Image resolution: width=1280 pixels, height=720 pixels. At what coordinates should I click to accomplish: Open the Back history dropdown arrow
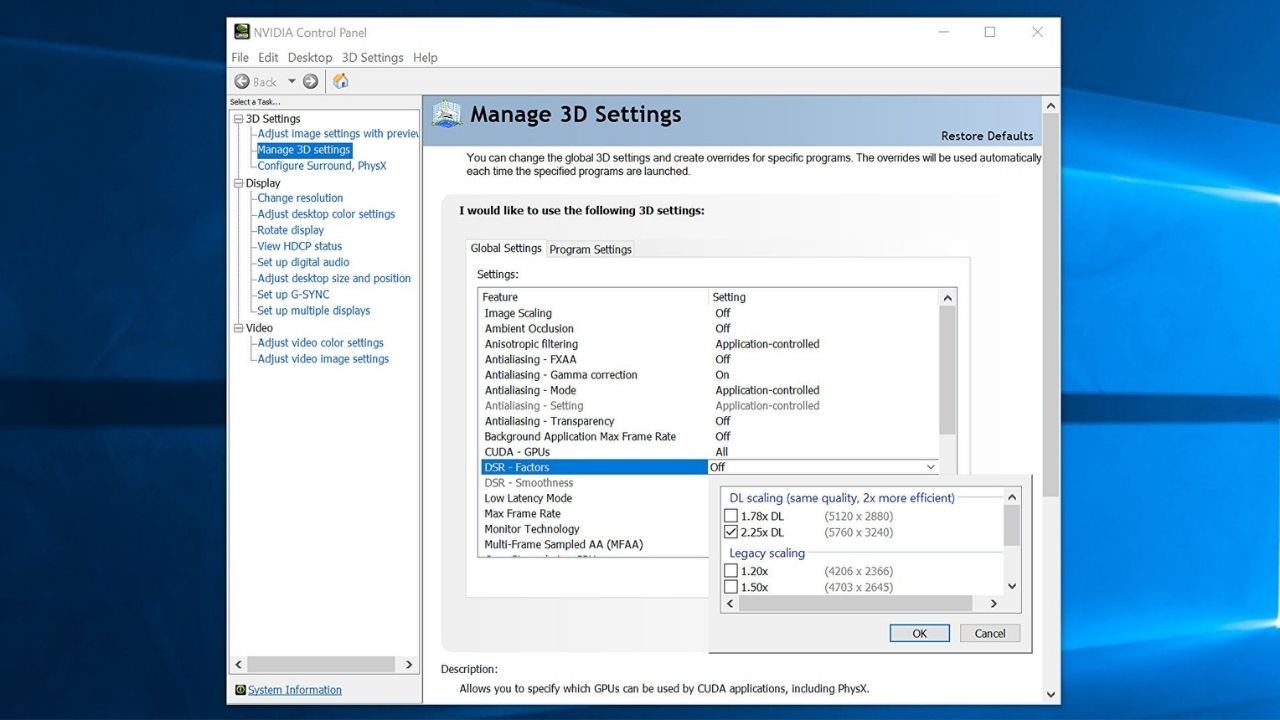[292, 82]
